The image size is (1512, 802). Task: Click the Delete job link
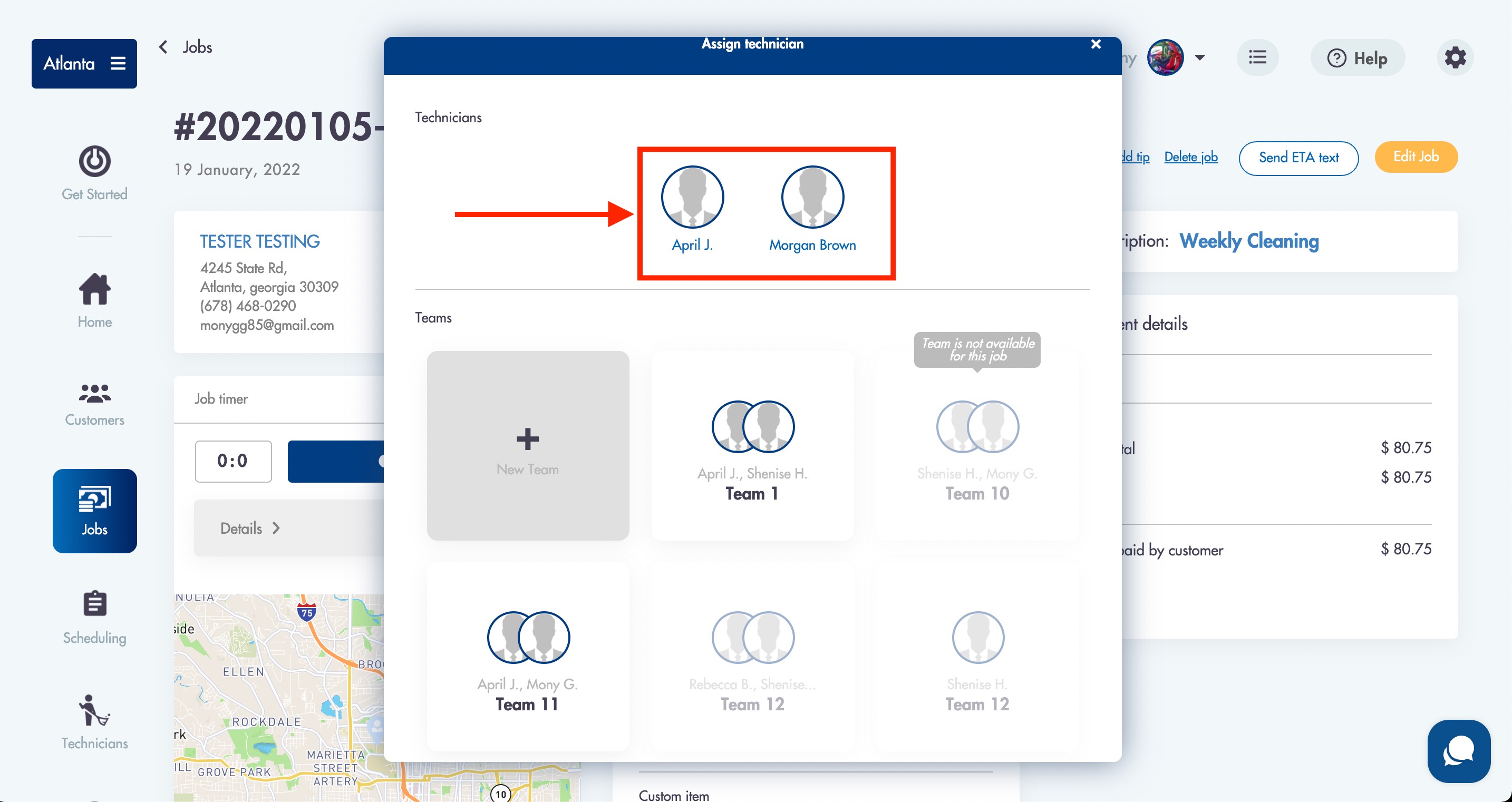tap(1190, 157)
